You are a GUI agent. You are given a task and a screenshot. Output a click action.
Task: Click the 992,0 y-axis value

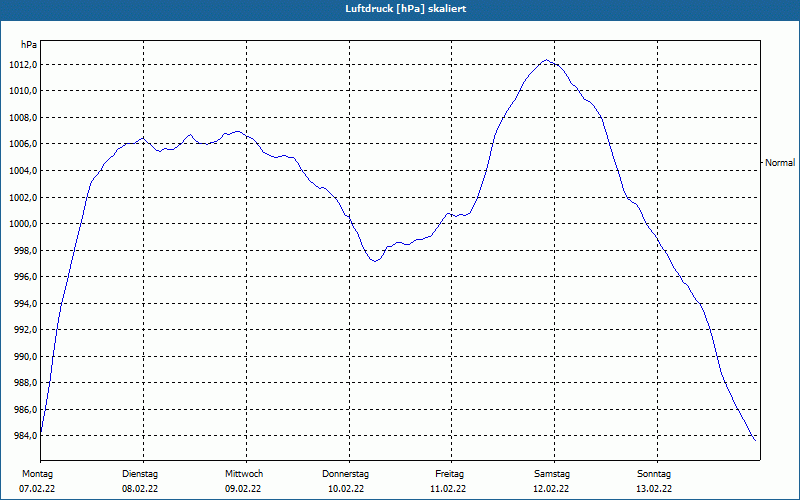pyautogui.click(x=25, y=330)
